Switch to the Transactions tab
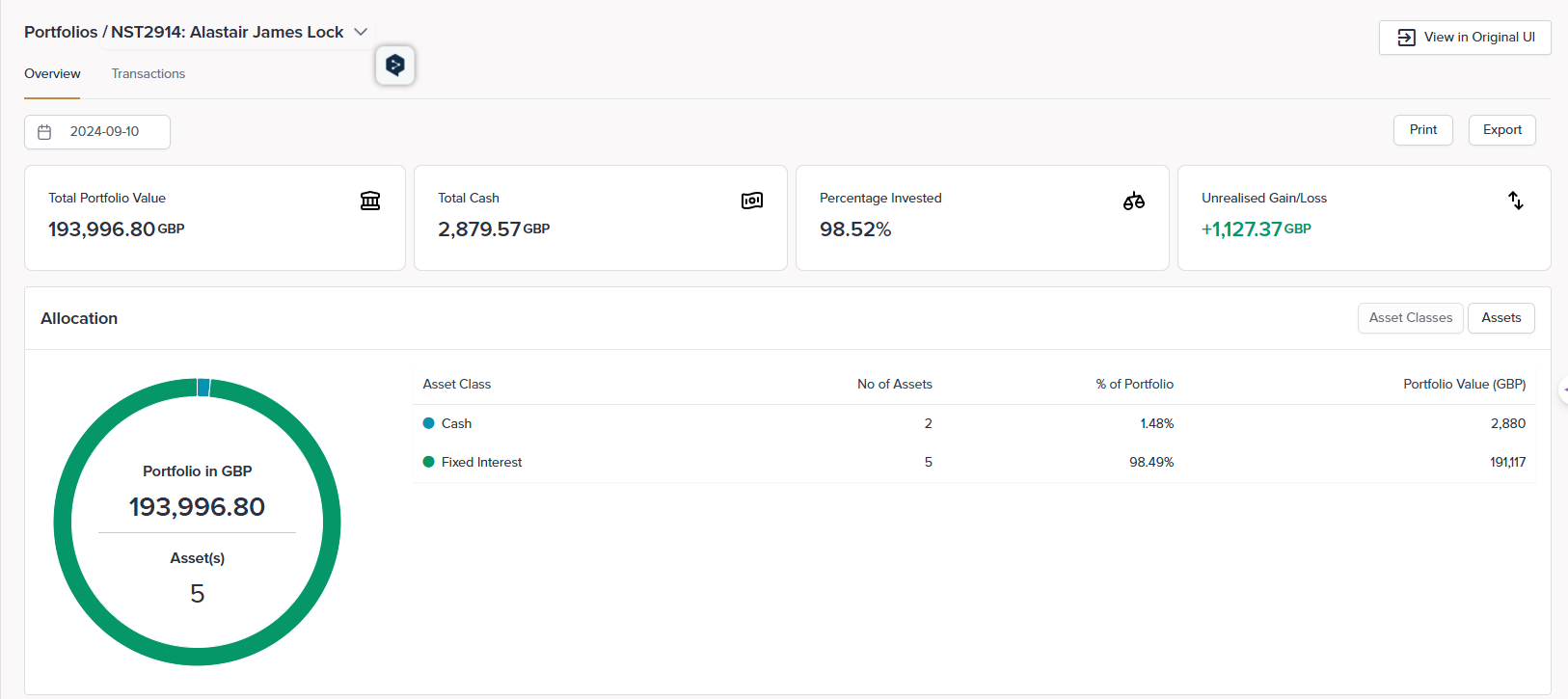Screen dimensions: 1568x699 click(149, 74)
